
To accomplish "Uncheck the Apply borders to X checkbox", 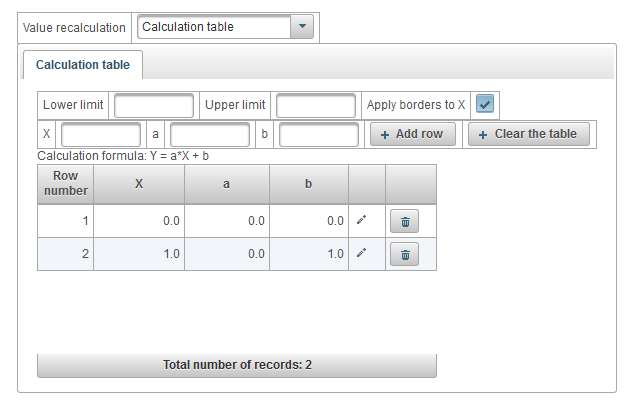I will click(485, 105).
